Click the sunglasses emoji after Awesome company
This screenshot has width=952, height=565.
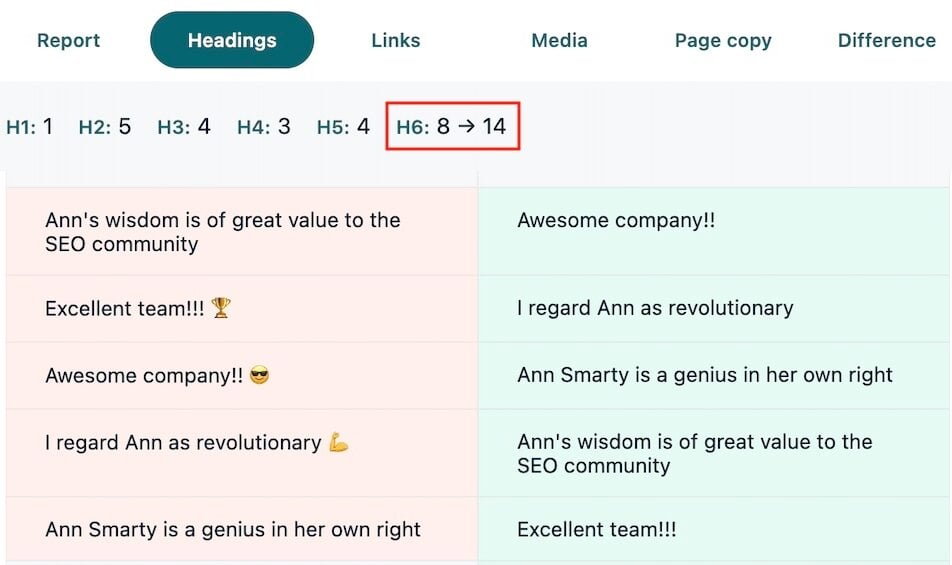(x=259, y=376)
